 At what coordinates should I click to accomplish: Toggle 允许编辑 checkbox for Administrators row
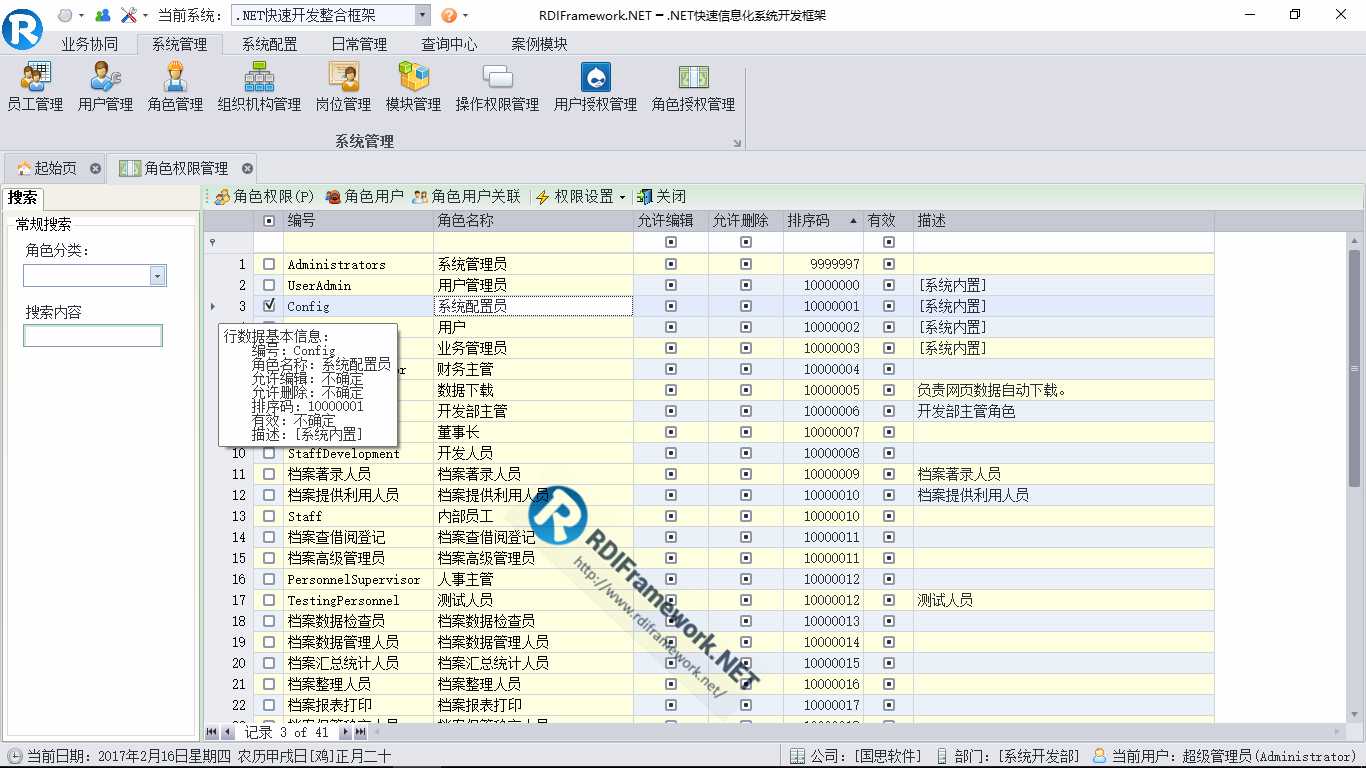coord(671,265)
